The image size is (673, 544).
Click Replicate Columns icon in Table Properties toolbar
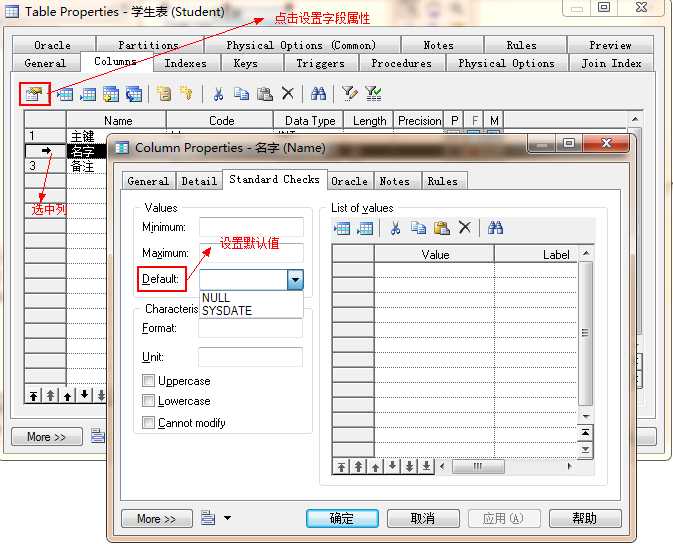[133, 94]
